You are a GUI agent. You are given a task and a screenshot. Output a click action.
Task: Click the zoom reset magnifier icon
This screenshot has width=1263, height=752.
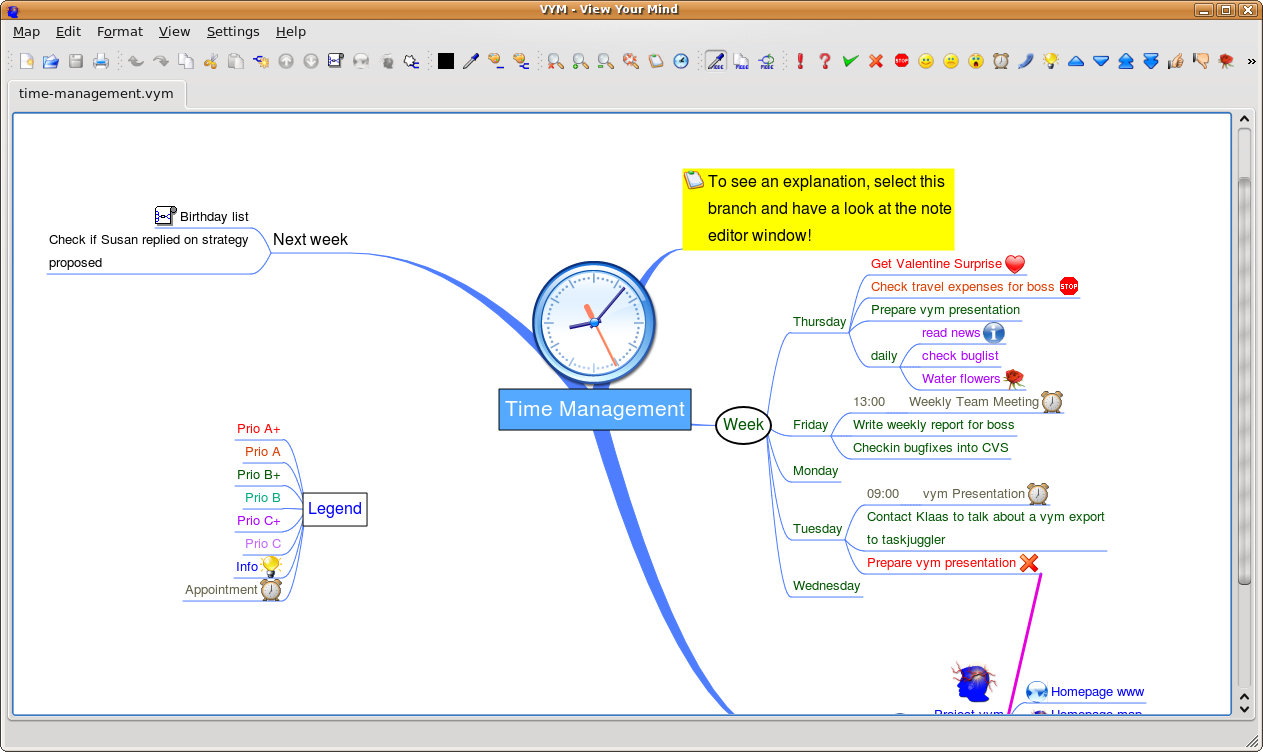click(556, 61)
